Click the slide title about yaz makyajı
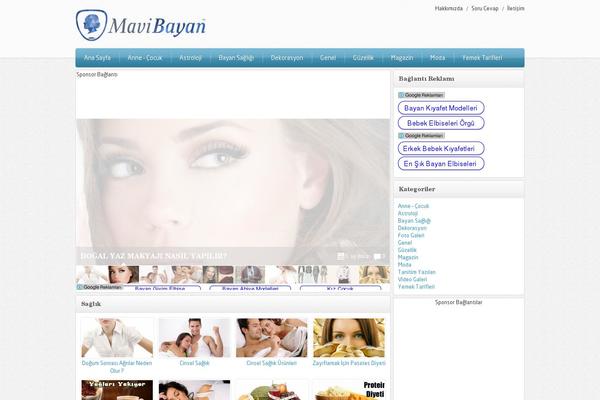This screenshot has width=600, height=400. tap(153, 256)
